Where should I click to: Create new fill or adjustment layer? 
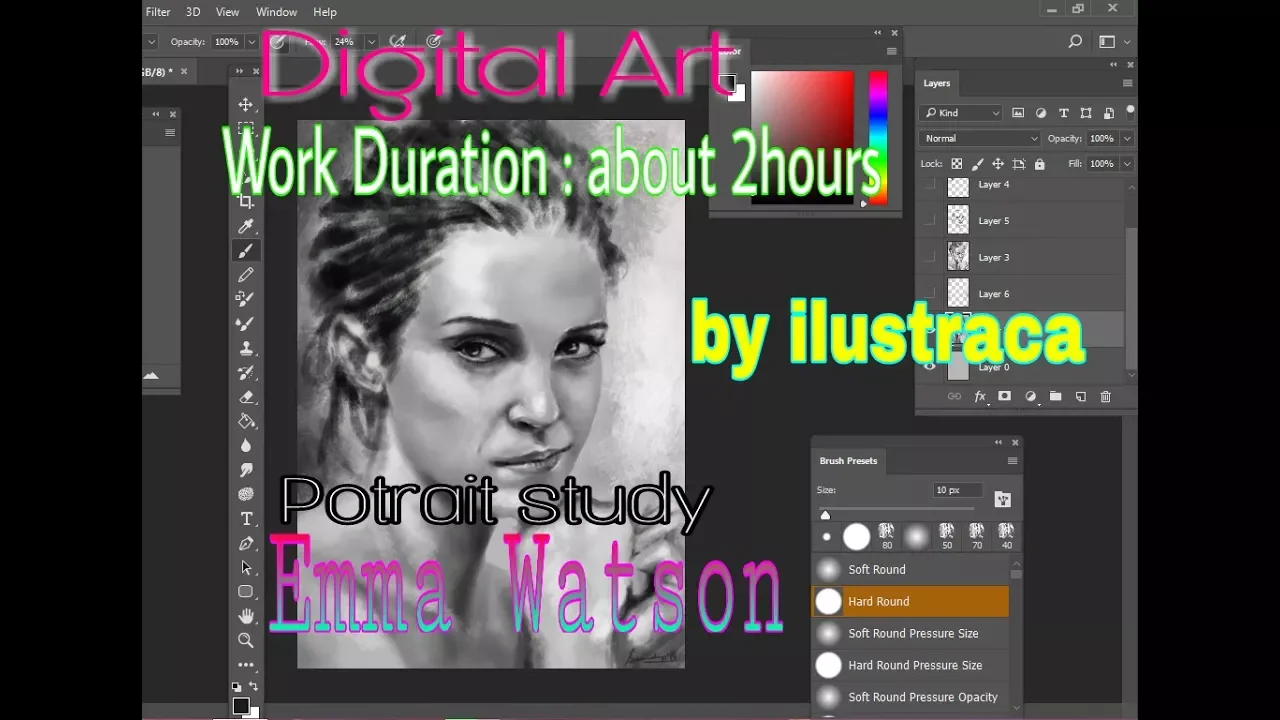pyautogui.click(x=1030, y=397)
